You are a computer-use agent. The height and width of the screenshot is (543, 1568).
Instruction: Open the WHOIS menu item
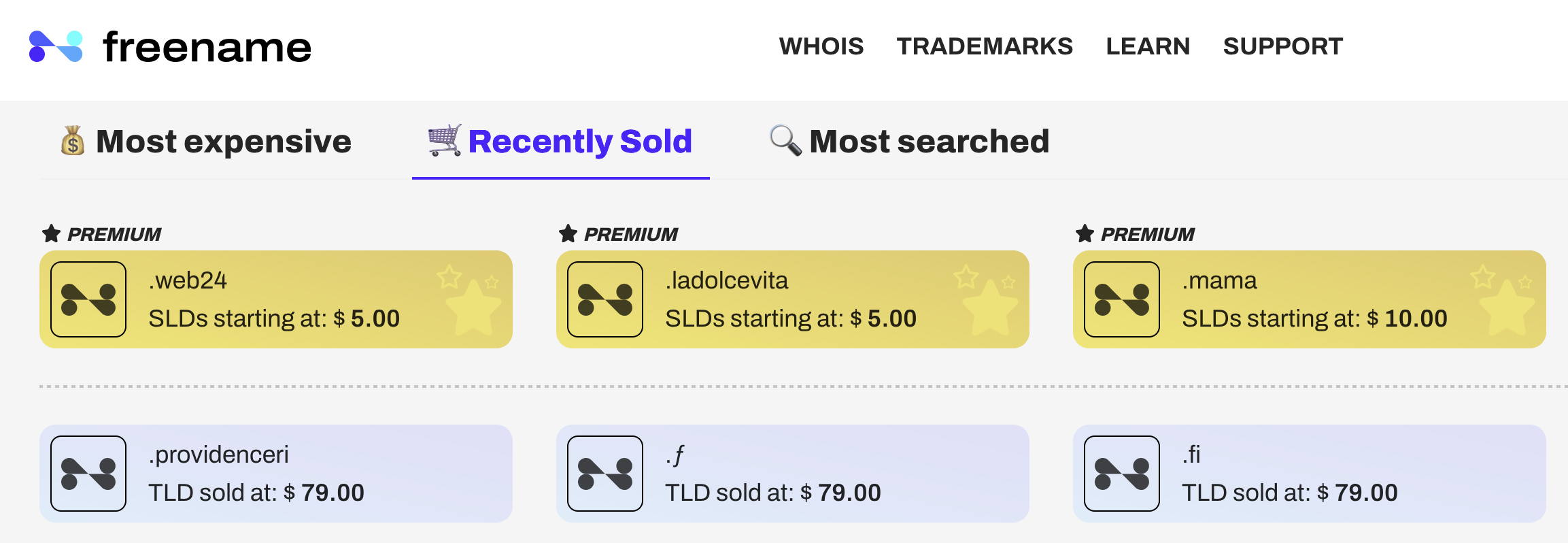[x=821, y=46]
